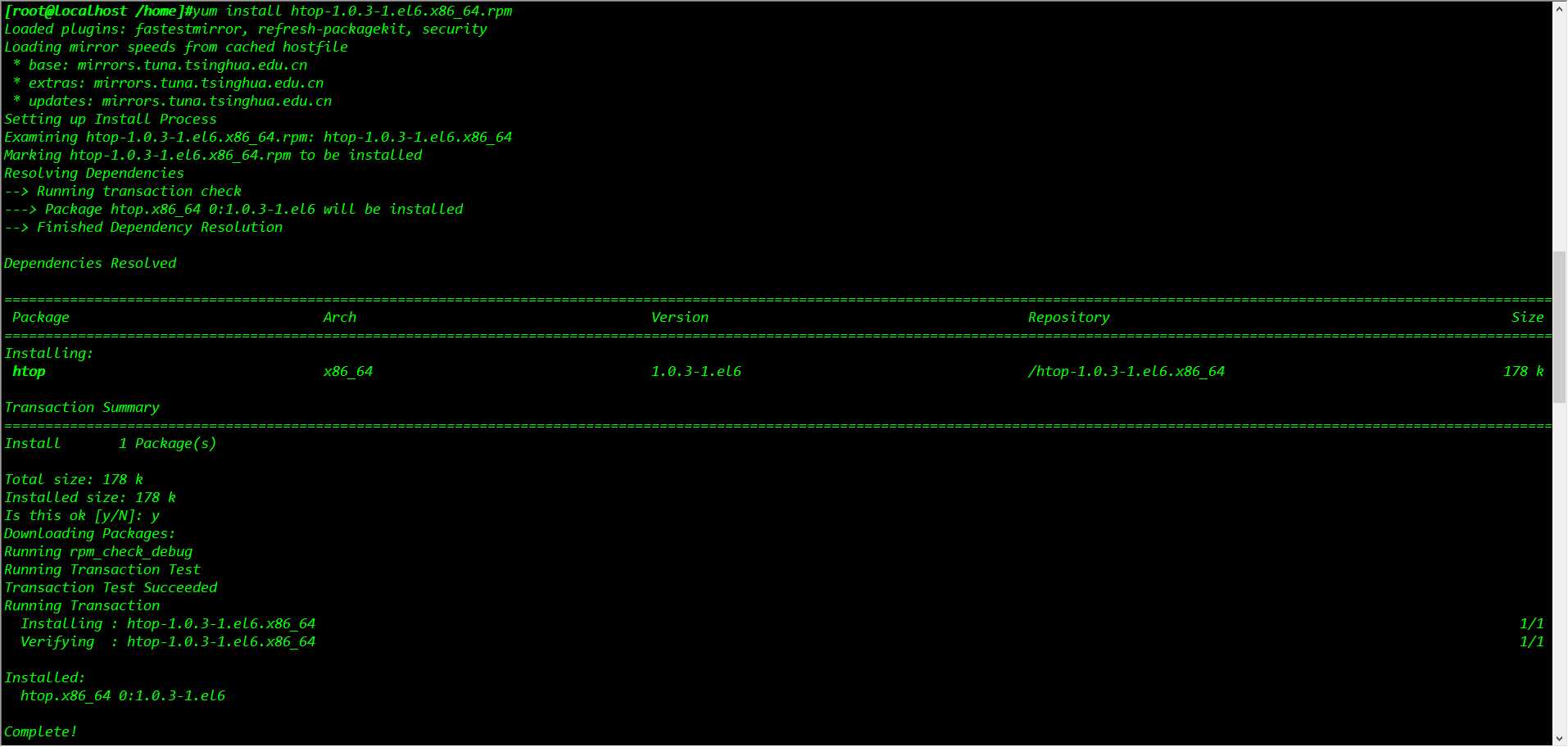This screenshot has width=1568, height=747.
Task: Click 'Setting up Install Process' line
Action: click(x=111, y=119)
